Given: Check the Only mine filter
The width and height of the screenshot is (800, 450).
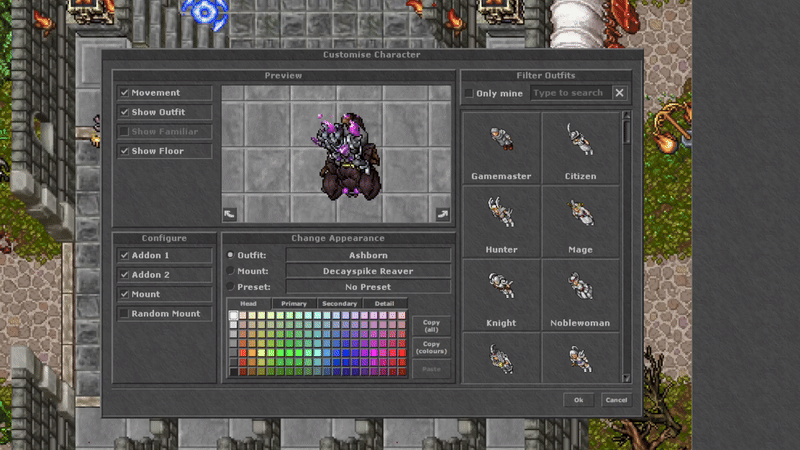Looking at the screenshot, I should (x=469, y=93).
